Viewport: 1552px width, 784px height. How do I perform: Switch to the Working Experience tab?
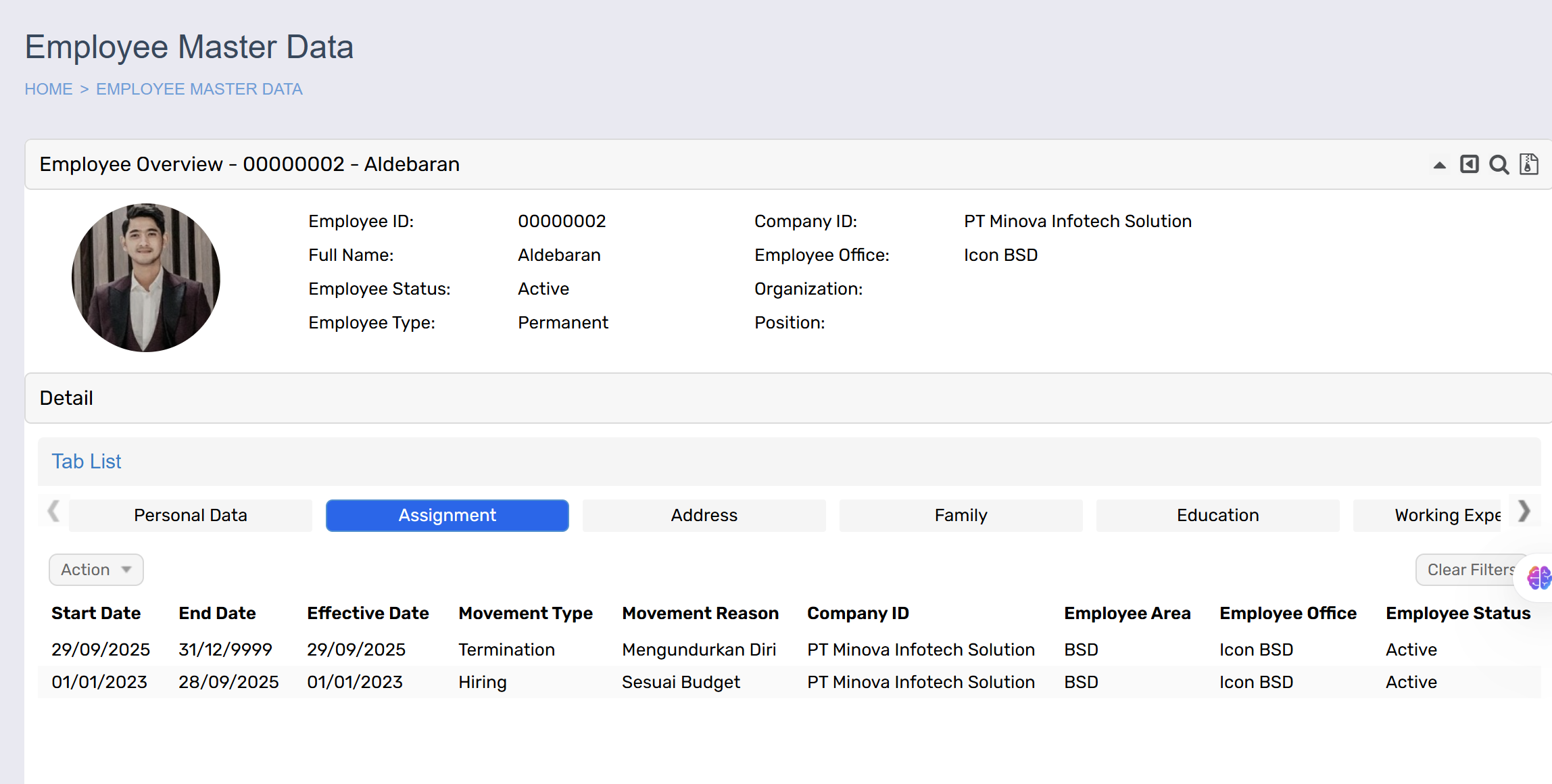pyautogui.click(x=1440, y=516)
